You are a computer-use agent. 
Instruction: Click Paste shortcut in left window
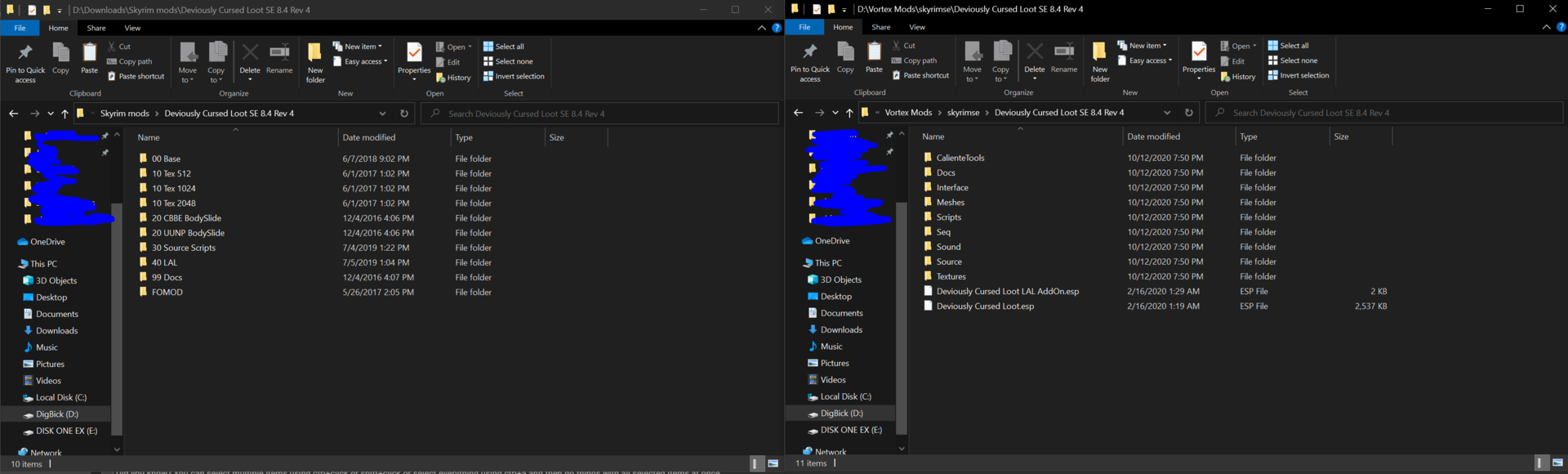point(136,76)
